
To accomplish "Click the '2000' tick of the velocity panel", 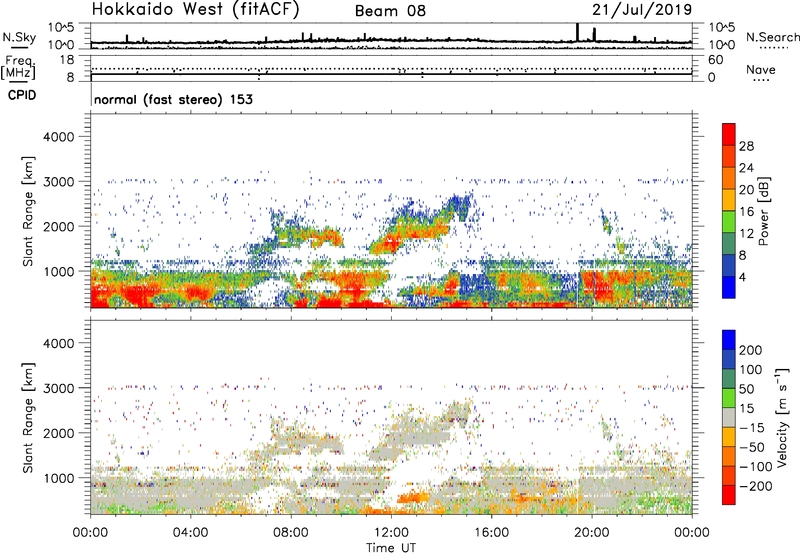I will [x=58, y=433].
